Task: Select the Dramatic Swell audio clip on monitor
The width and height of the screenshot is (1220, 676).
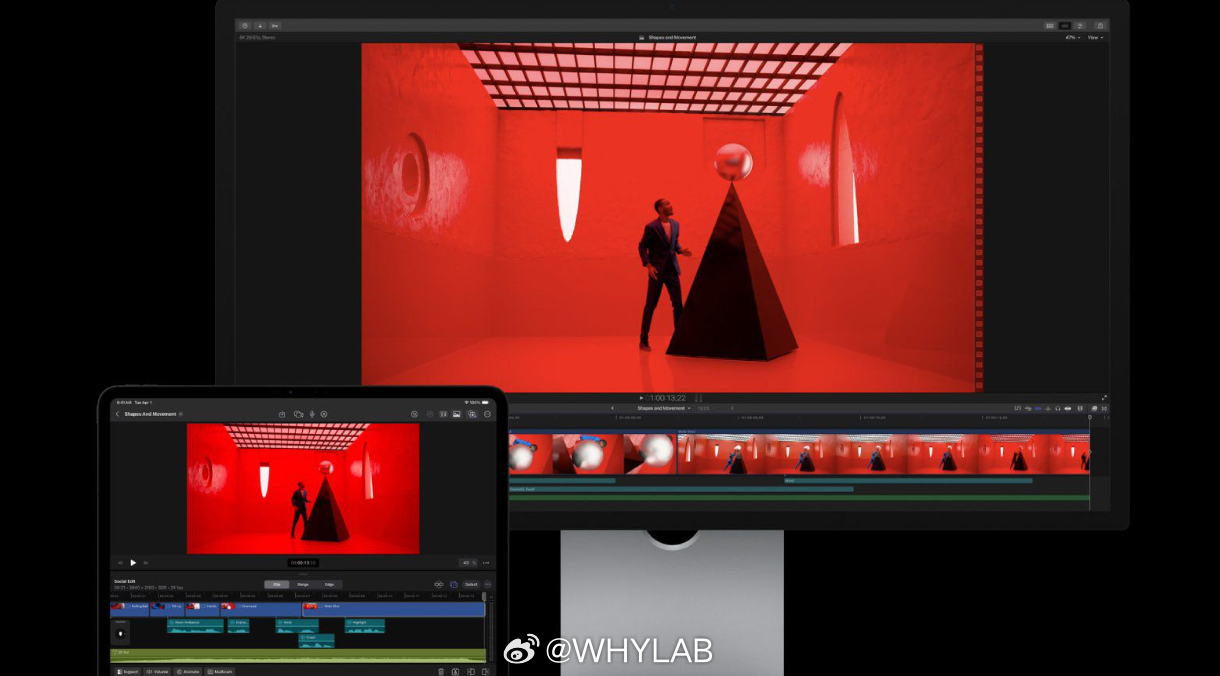Action: [681, 489]
